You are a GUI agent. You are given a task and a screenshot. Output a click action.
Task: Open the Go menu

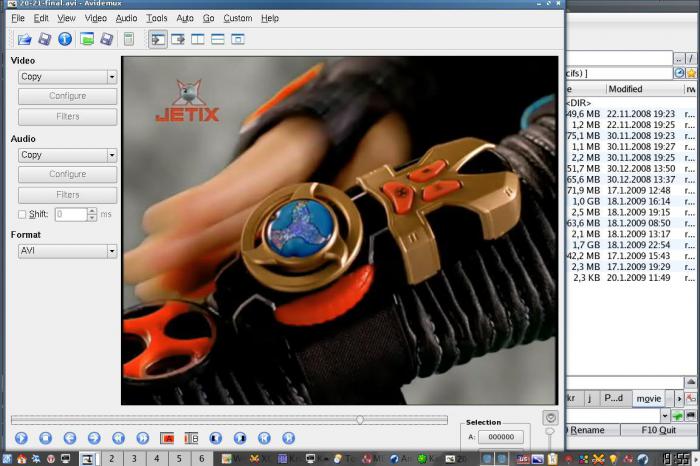pyautogui.click(x=208, y=18)
